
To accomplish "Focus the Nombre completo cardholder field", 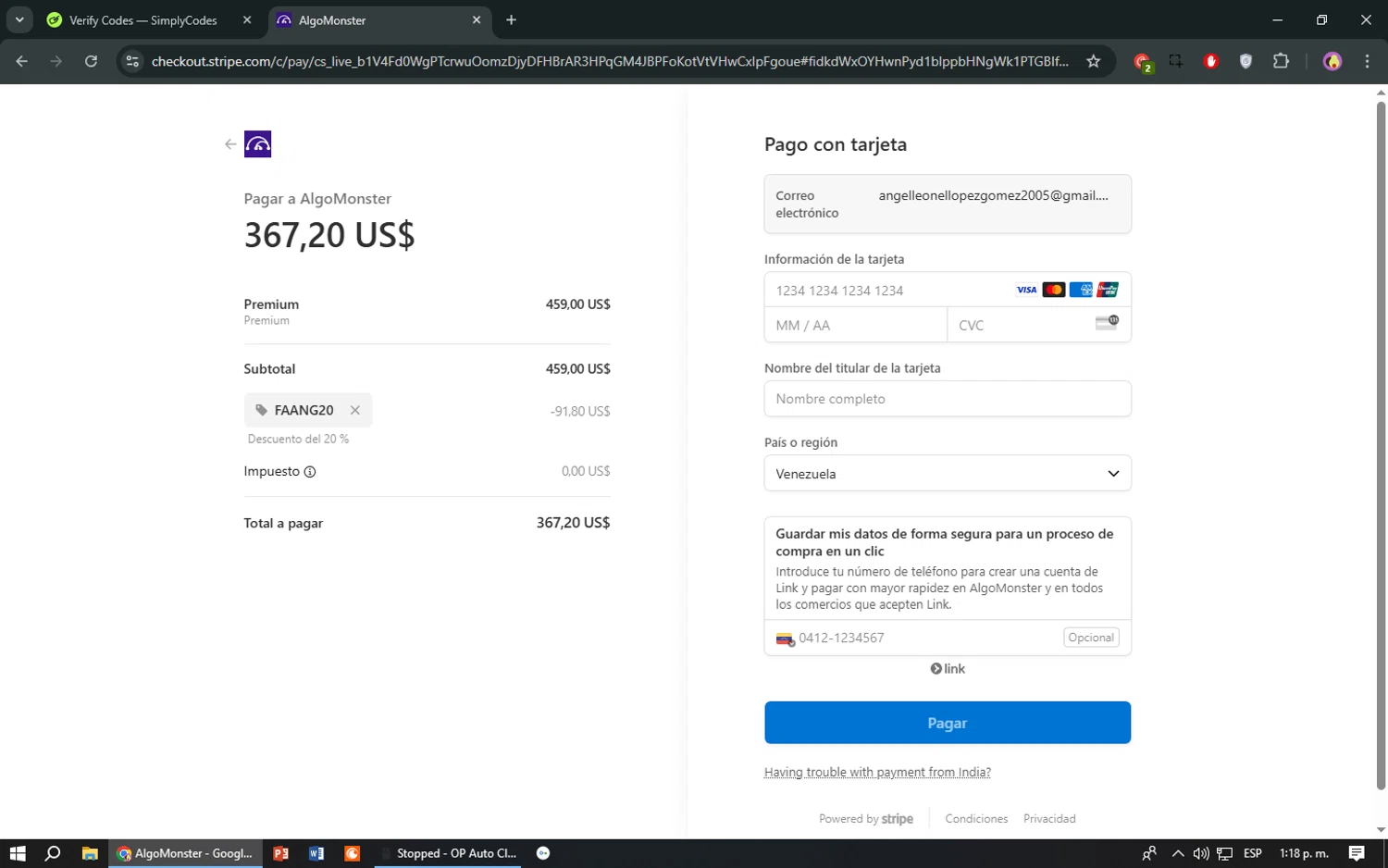I will (948, 399).
